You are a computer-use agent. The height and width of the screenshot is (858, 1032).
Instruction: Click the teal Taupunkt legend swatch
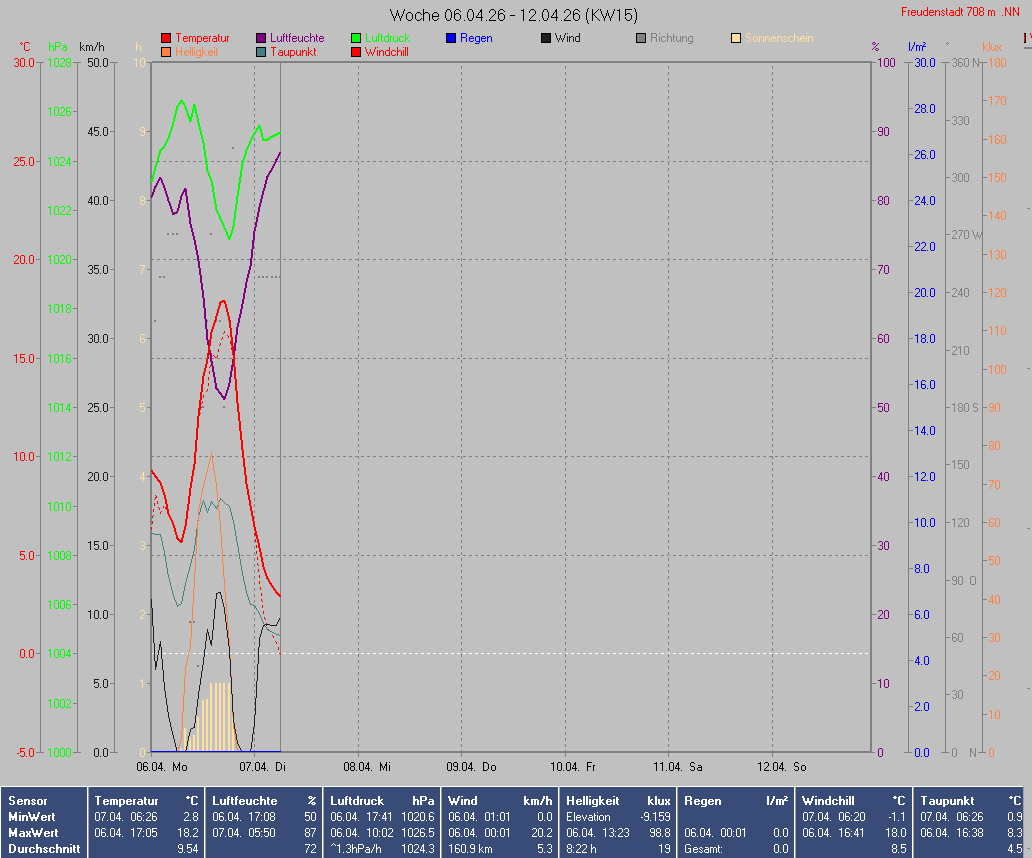tap(261, 52)
